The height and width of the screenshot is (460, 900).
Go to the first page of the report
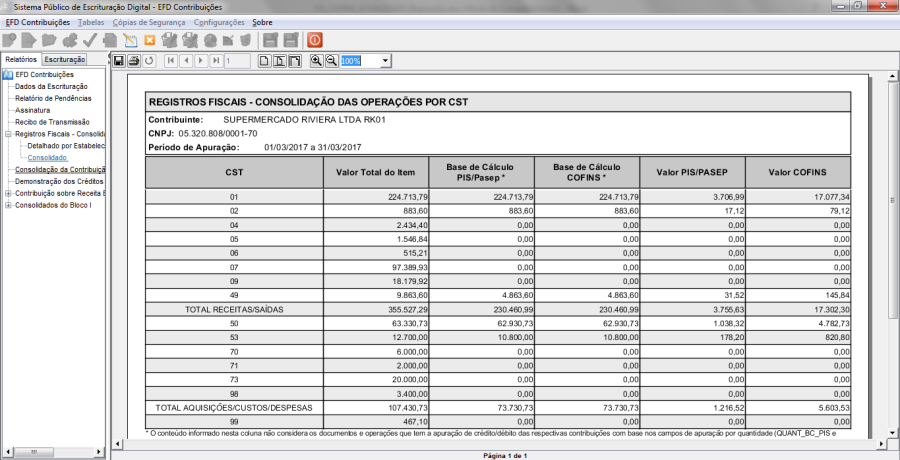[170, 60]
